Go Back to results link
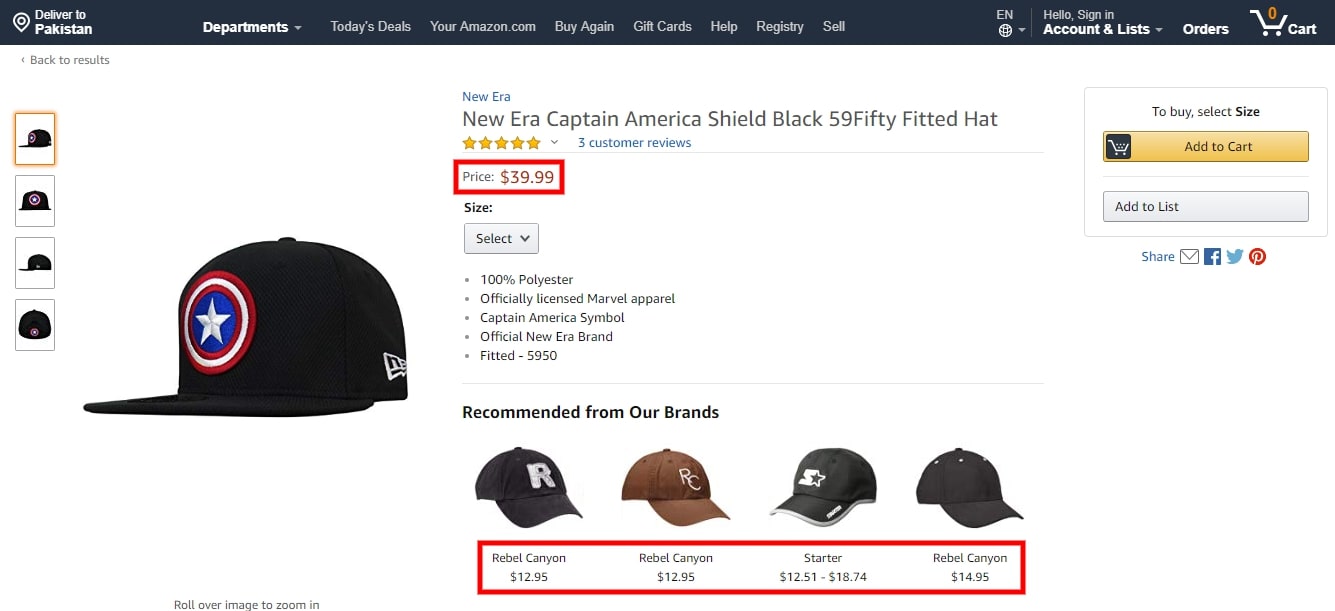The height and width of the screenshot is (611, 1335). [66, 60]
